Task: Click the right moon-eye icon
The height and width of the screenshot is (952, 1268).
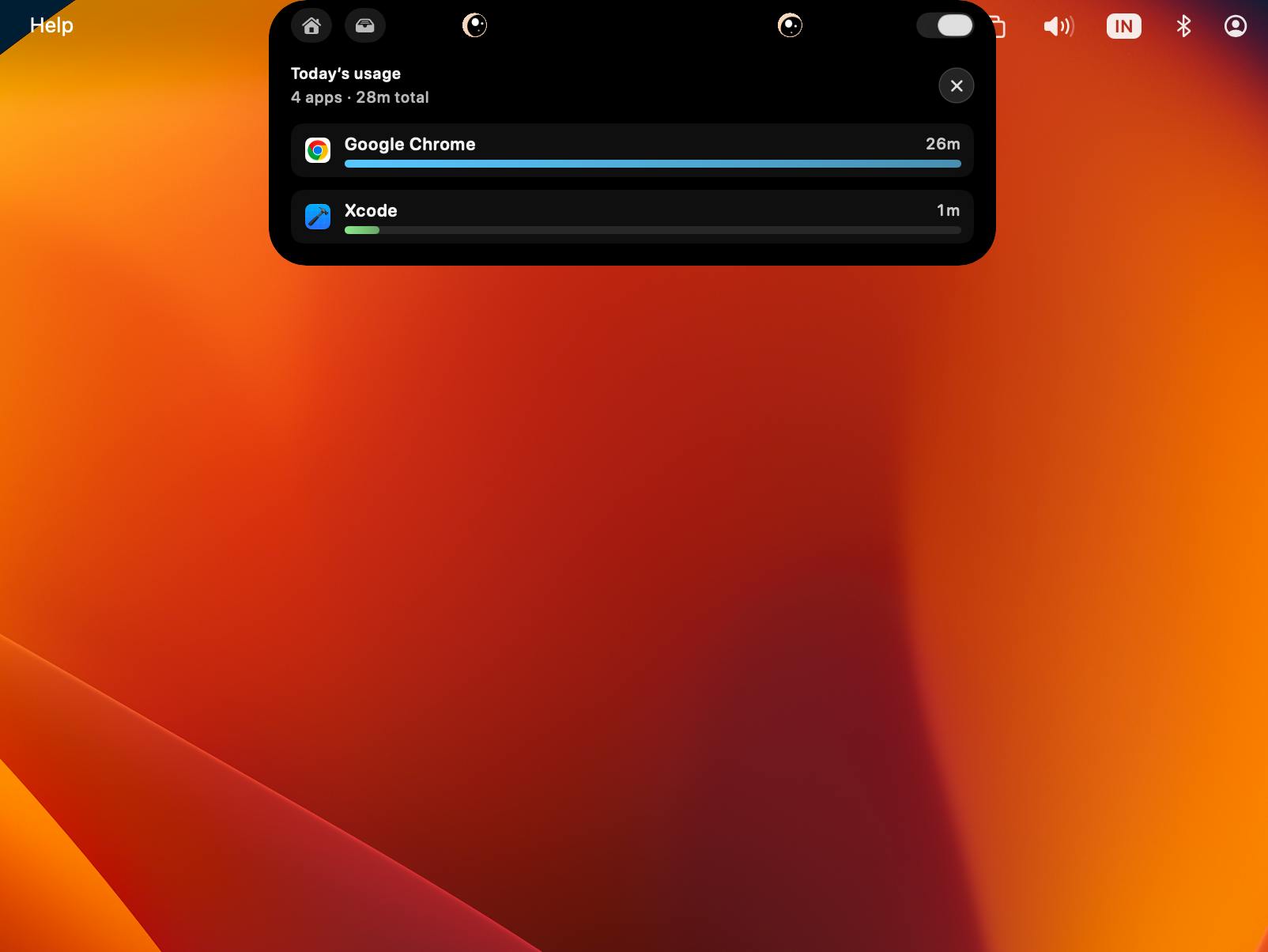Action: coord(790,25)
